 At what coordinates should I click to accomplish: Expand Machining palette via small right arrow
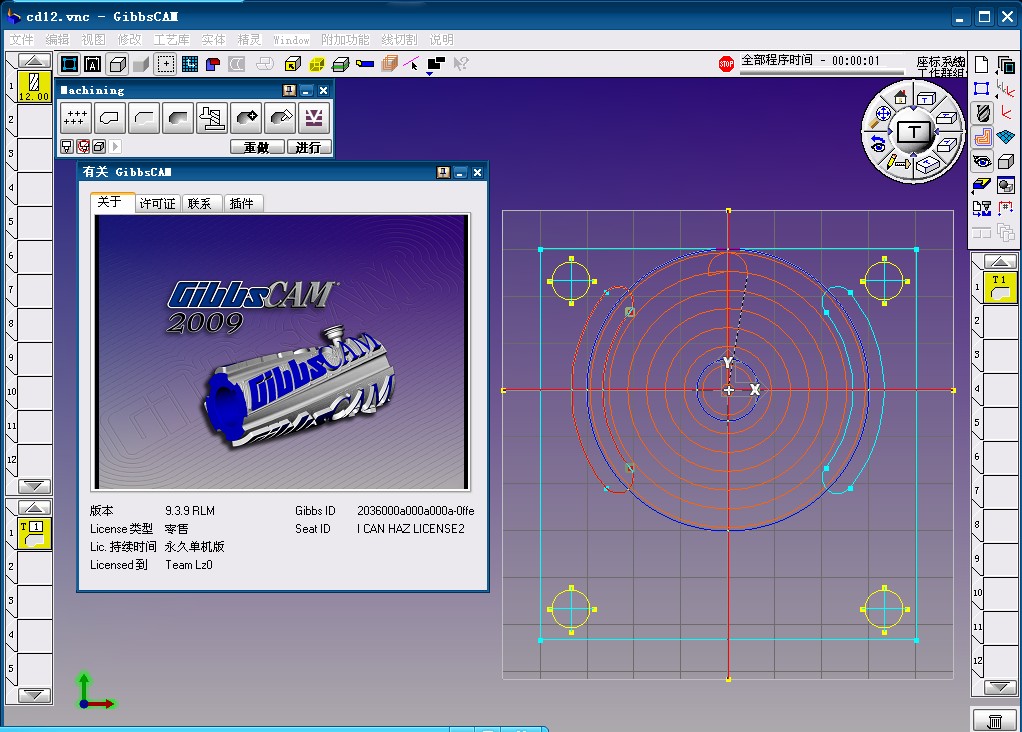(116, 147)
